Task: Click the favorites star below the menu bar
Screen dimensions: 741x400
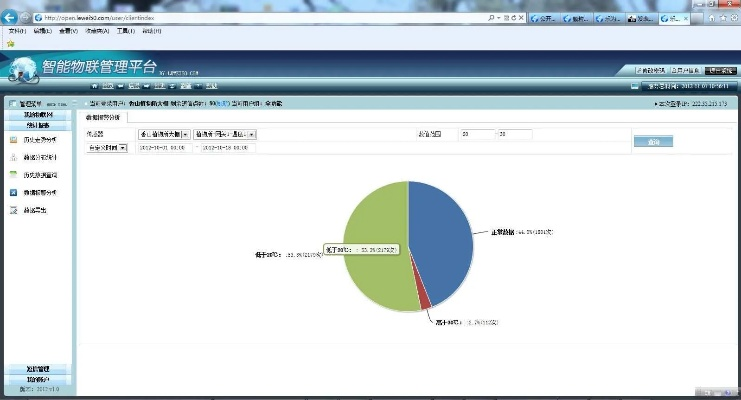Action: pos(10,43)
